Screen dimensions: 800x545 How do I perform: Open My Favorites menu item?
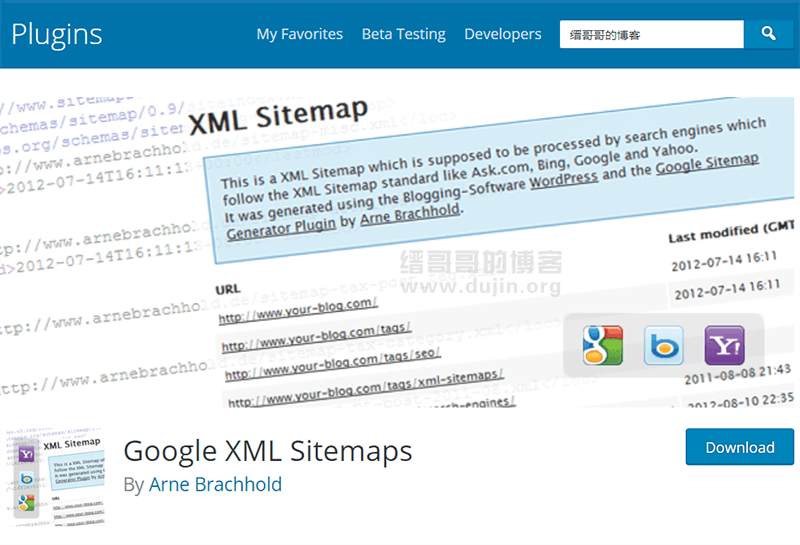pyautogui.click(x=299, y=34)
